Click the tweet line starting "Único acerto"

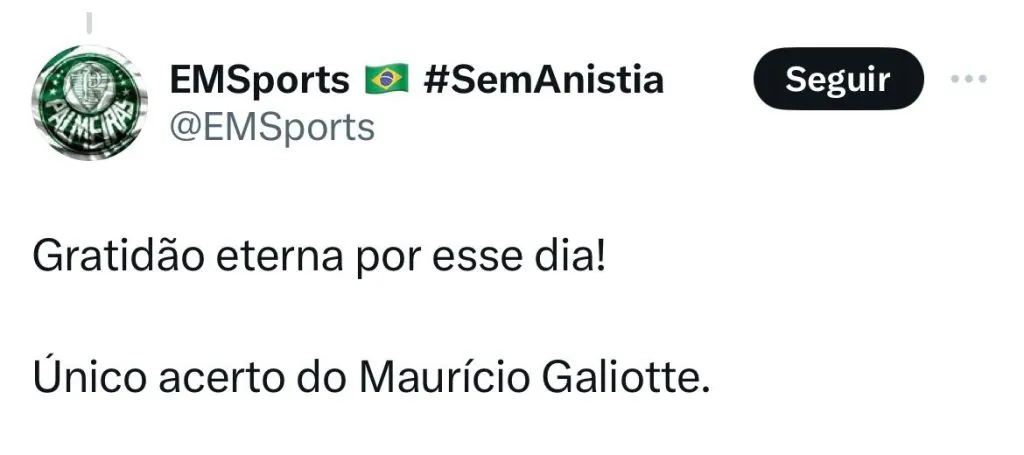pyautogui.click(x=371, y=380)
